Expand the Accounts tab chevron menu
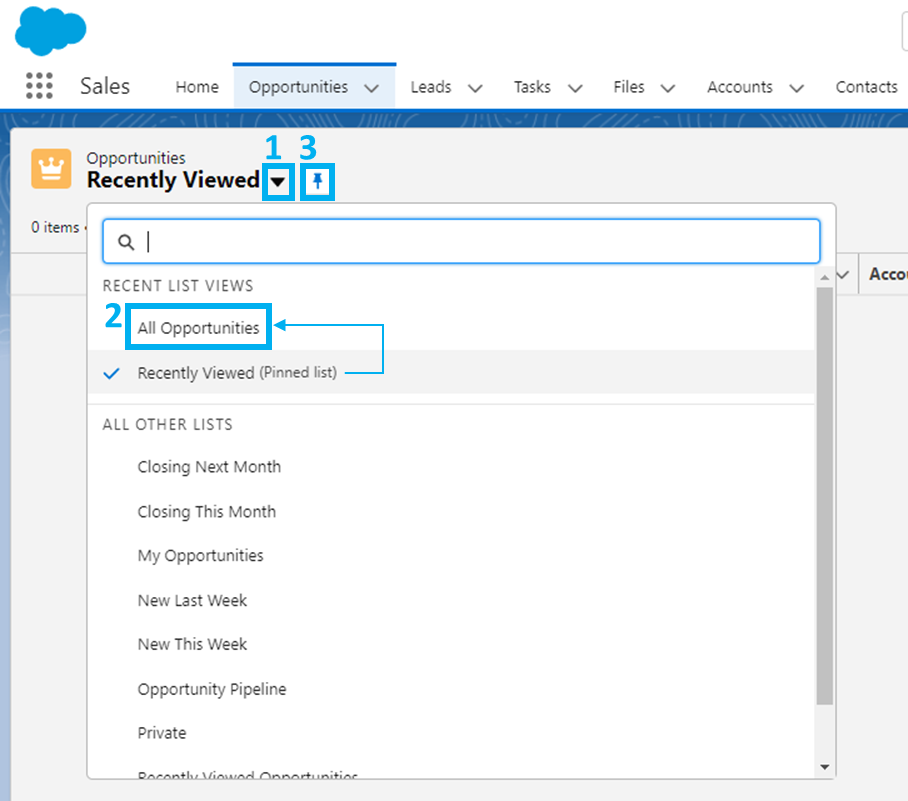This screenshot has height=801, width=908. [797, 88]
